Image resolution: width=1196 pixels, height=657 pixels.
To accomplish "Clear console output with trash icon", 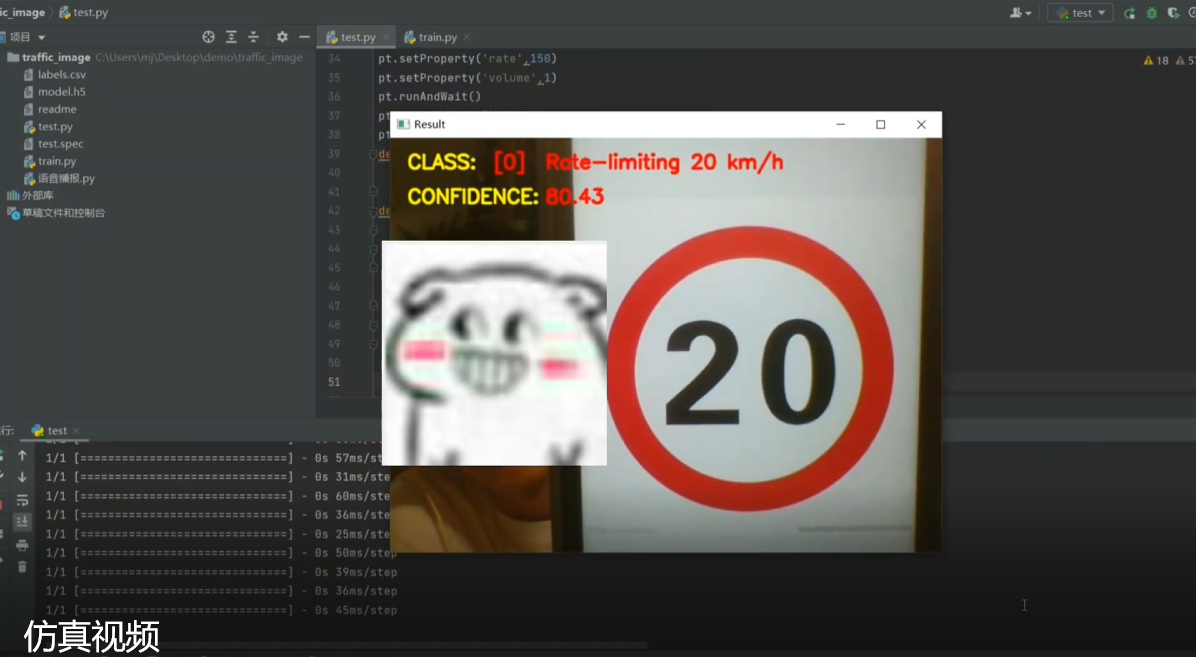I will (22, 567).
